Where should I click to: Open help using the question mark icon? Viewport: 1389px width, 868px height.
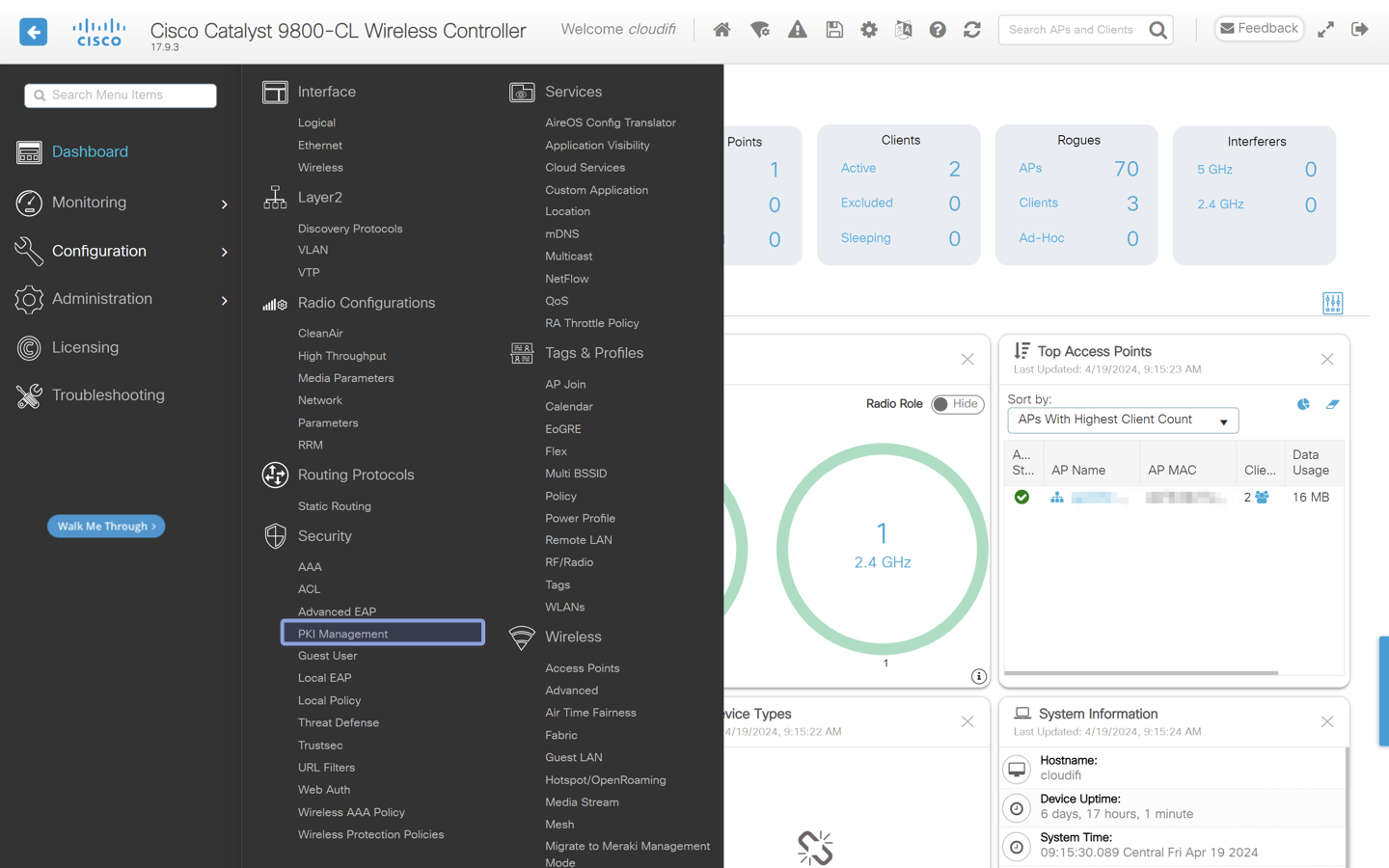pyautogui.click(x=937, y=29)
